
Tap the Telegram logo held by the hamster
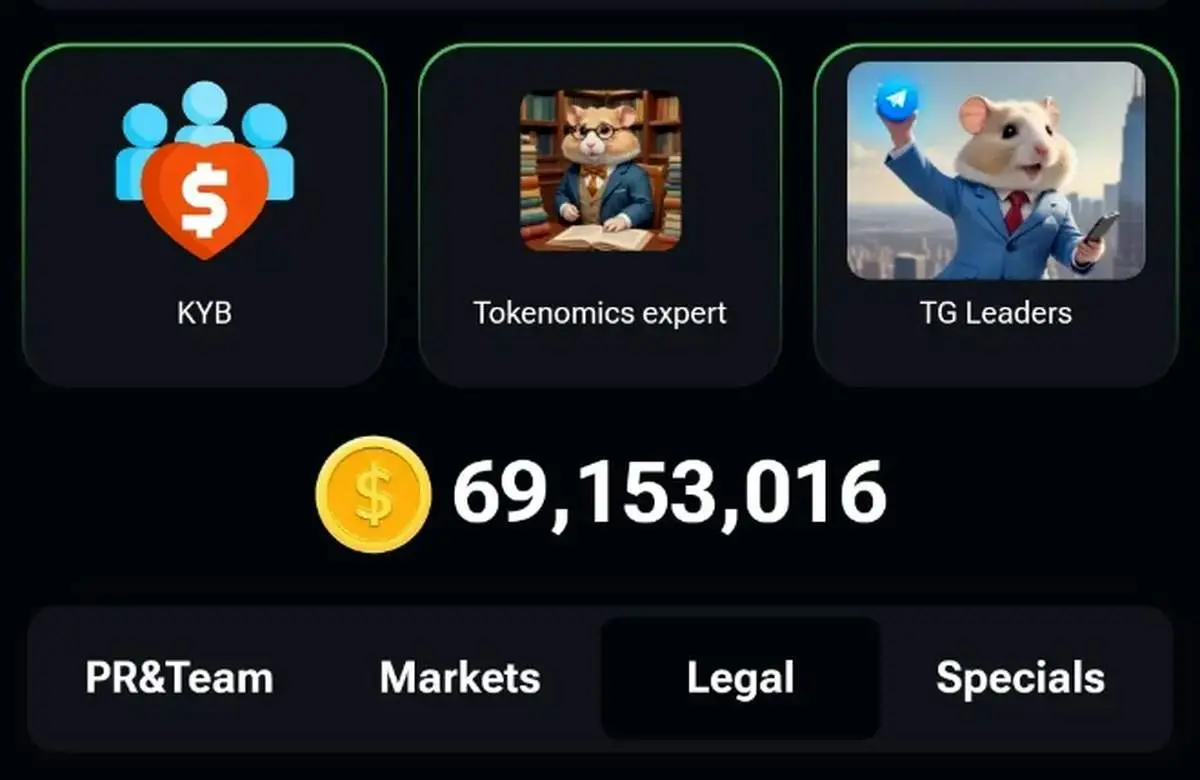897,99
